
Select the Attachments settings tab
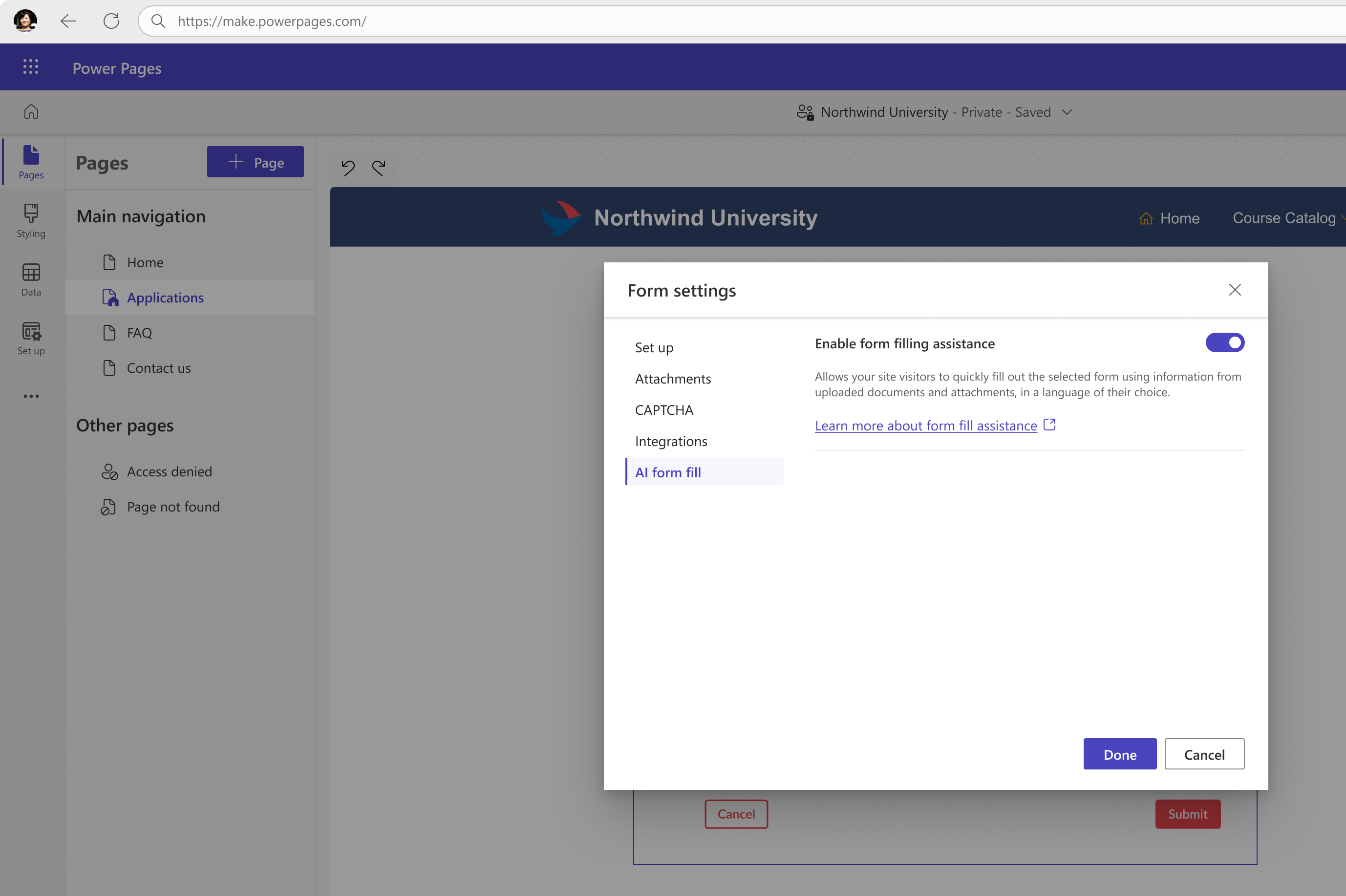coord(673,378)
